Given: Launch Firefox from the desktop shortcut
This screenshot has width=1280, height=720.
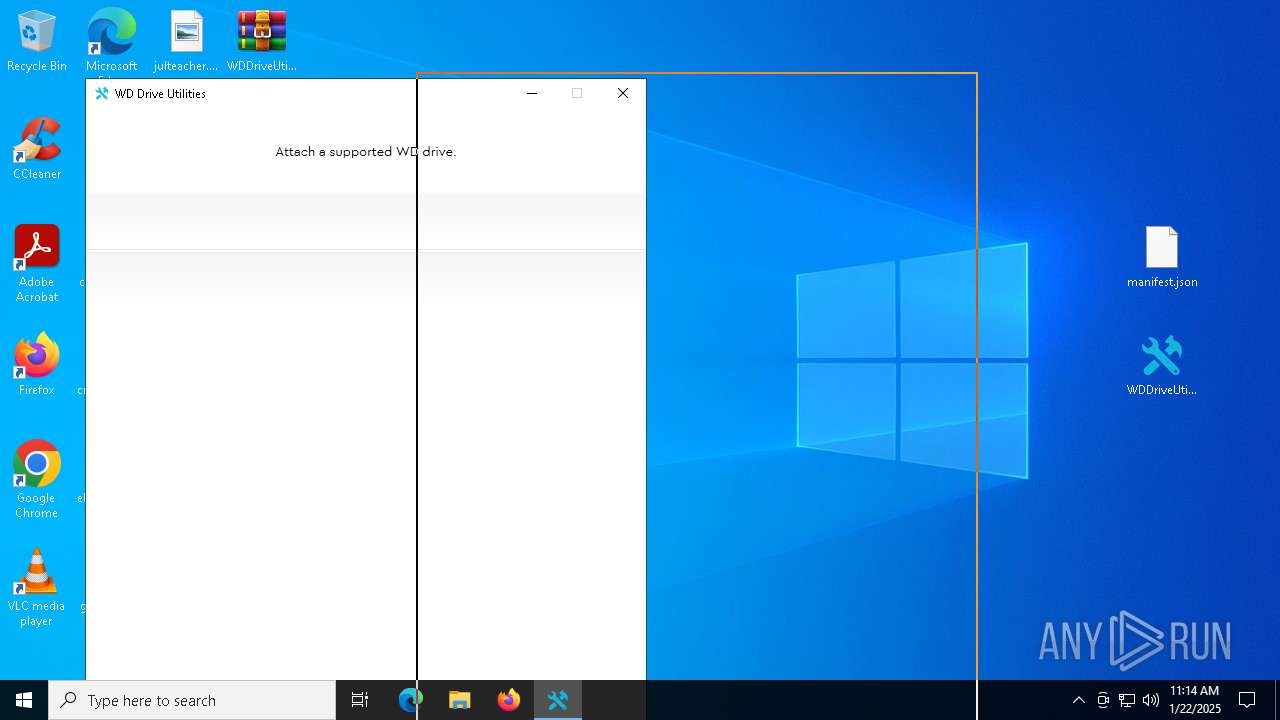Looking at the screenshot, I should (x=37, y=365).
